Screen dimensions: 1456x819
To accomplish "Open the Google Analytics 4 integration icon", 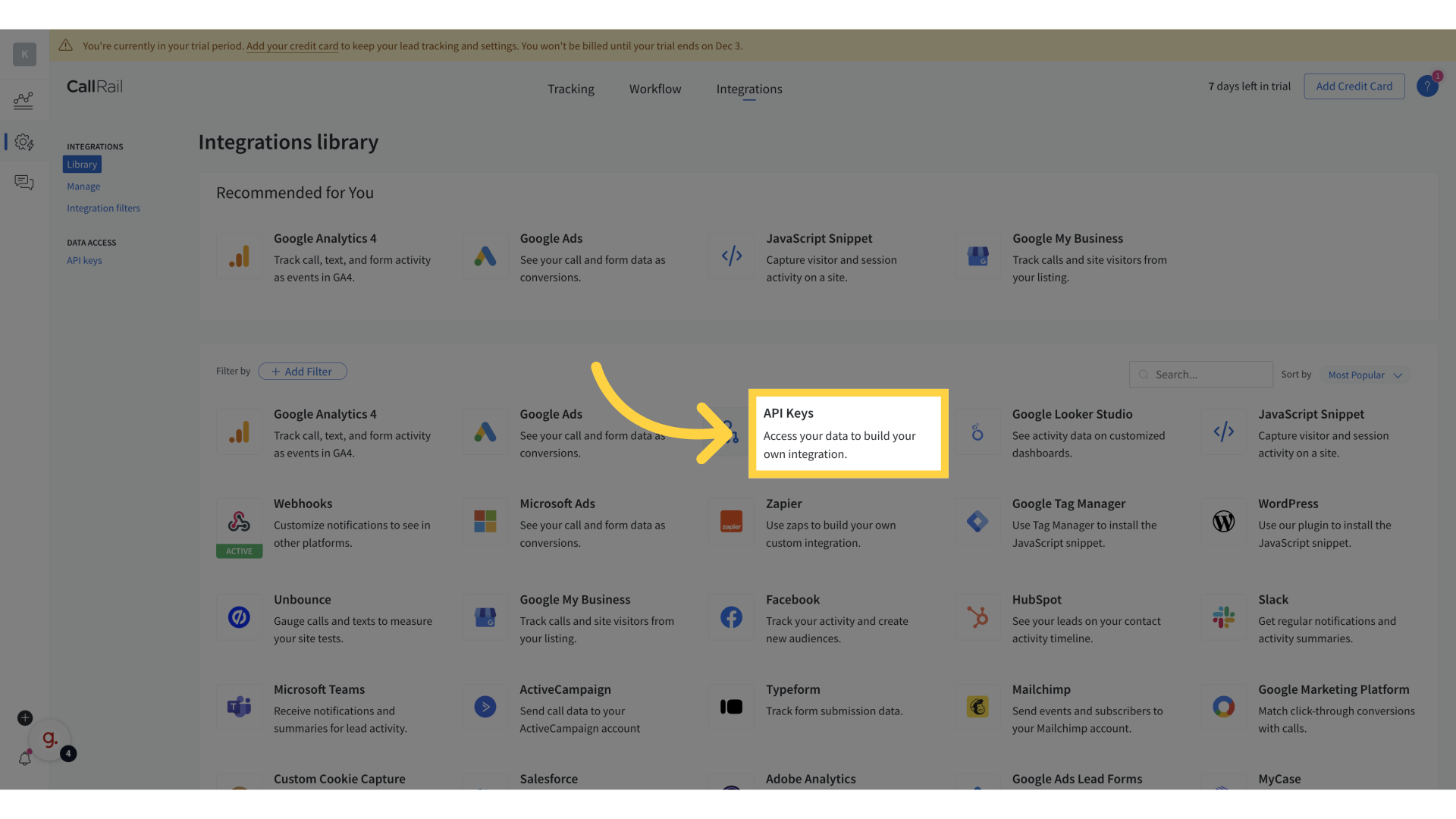I will tap(239, 431).
